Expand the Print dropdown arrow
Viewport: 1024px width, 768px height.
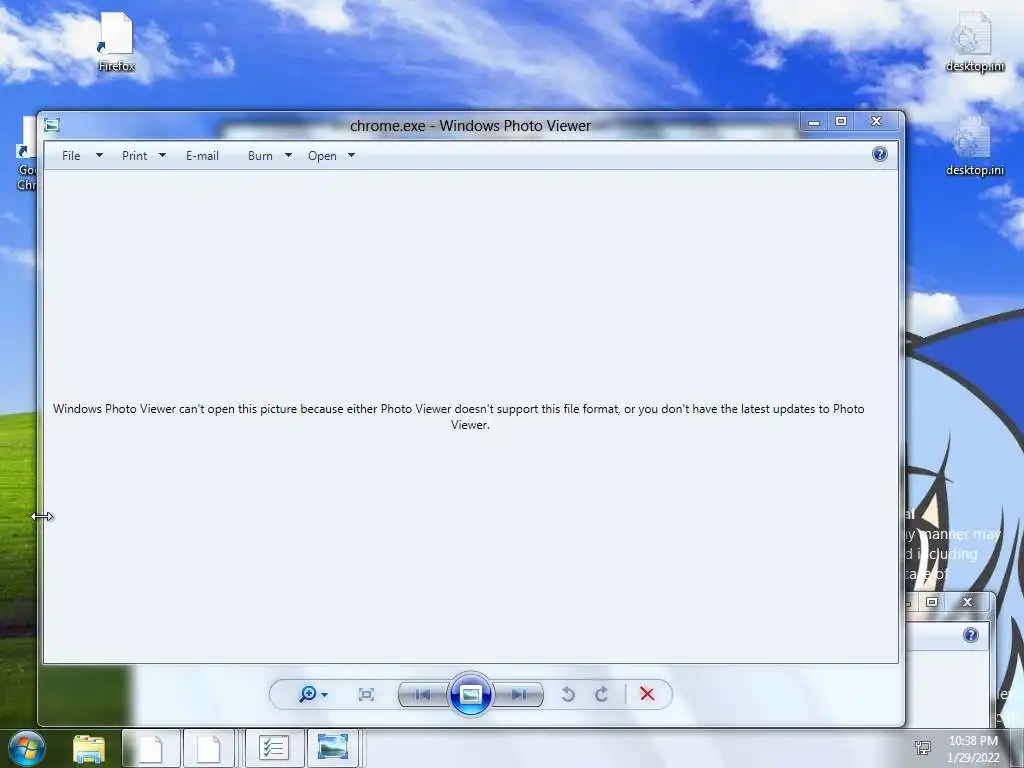pyautogui.click(x=163, y=155)
